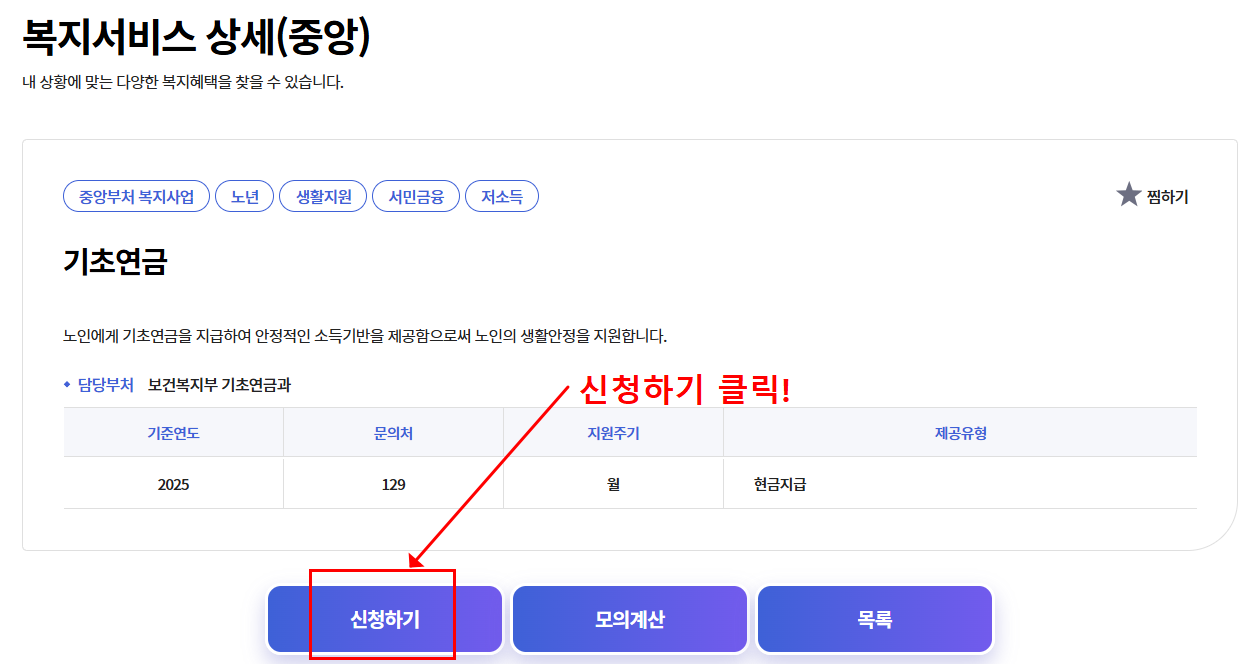
Task: Click the contact number 129 cell
Action: [393, 483]
